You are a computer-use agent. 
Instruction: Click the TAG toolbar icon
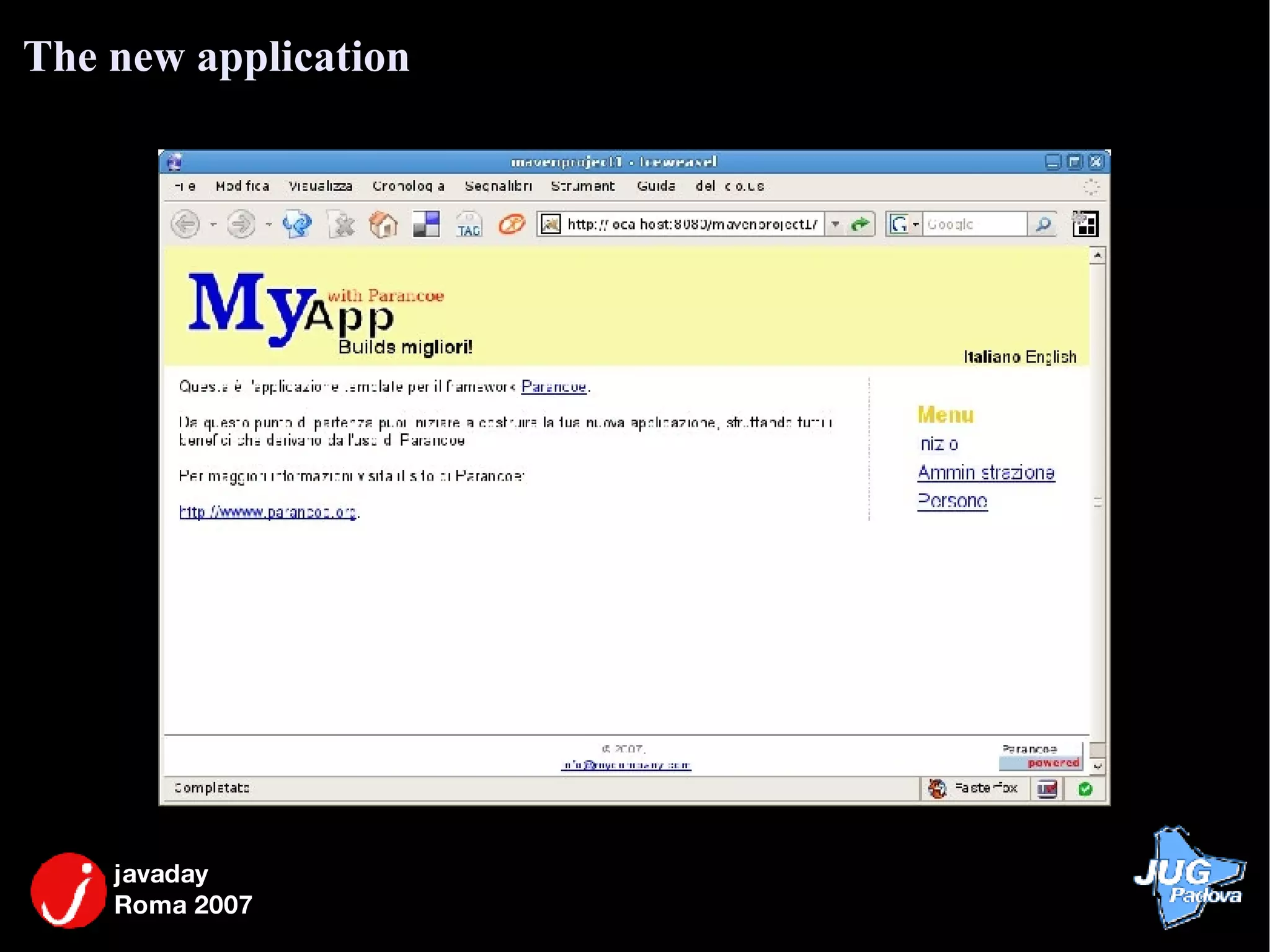tap(469, 225)
